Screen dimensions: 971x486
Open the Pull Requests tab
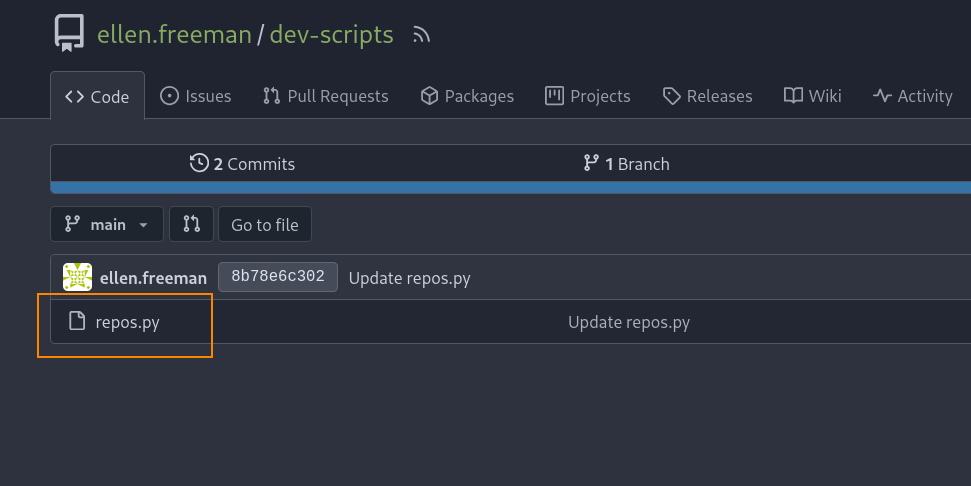(325, 96)
